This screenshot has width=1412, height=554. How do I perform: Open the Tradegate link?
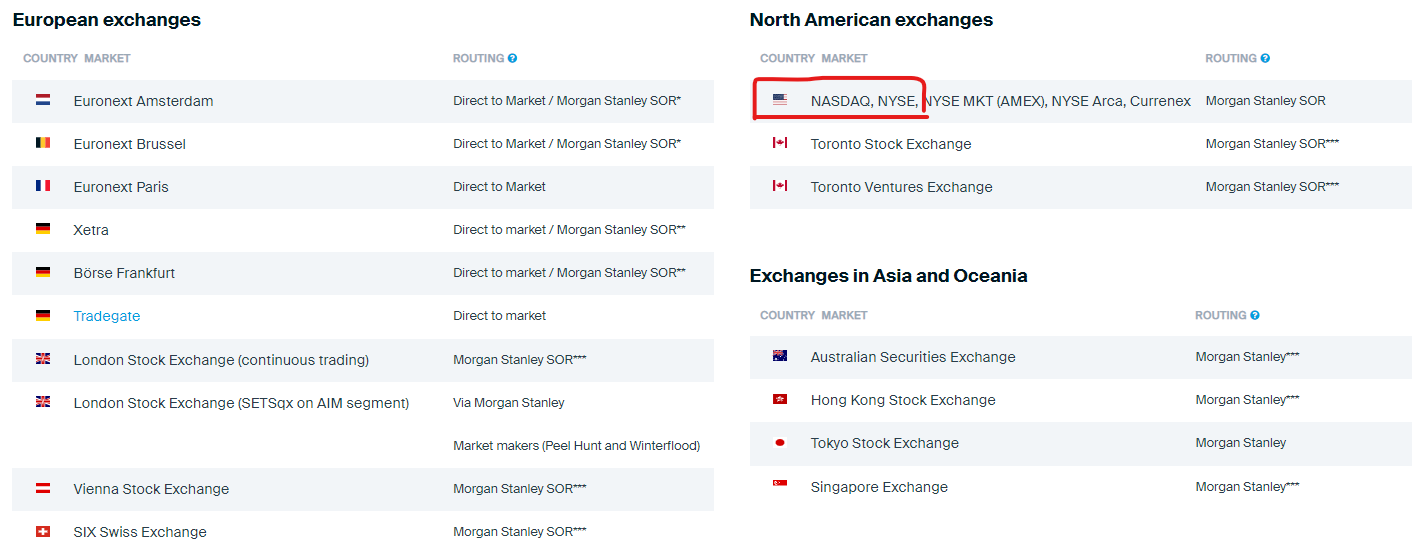107,316
